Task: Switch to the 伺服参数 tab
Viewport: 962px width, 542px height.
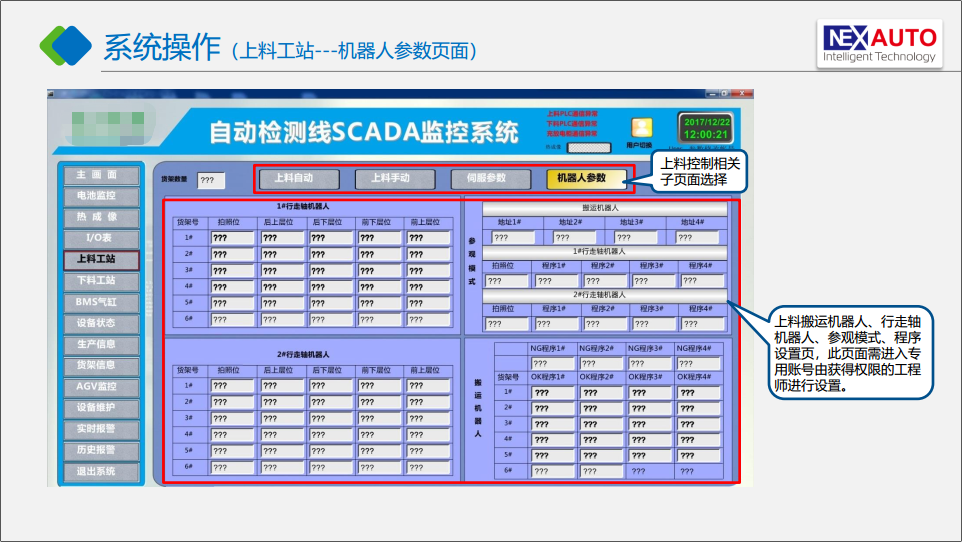Action: tap(491, 179)
